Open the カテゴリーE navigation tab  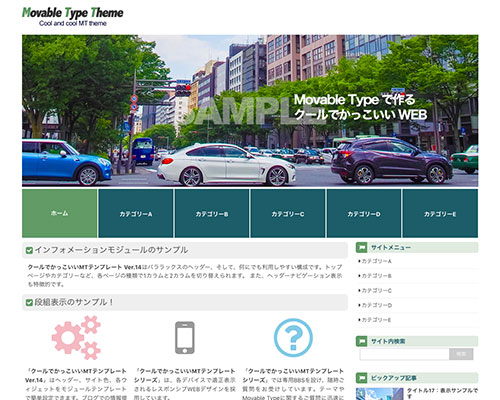[440, 213]
